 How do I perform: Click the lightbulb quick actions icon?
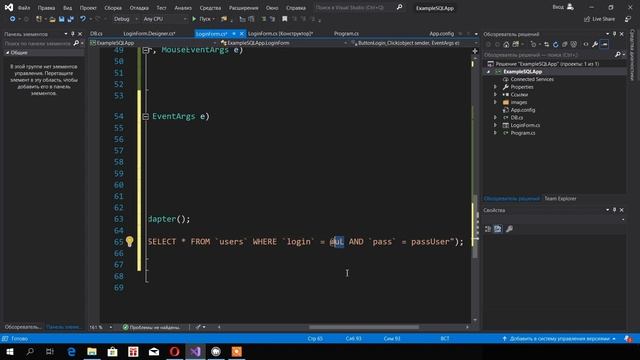click(129, 241)
